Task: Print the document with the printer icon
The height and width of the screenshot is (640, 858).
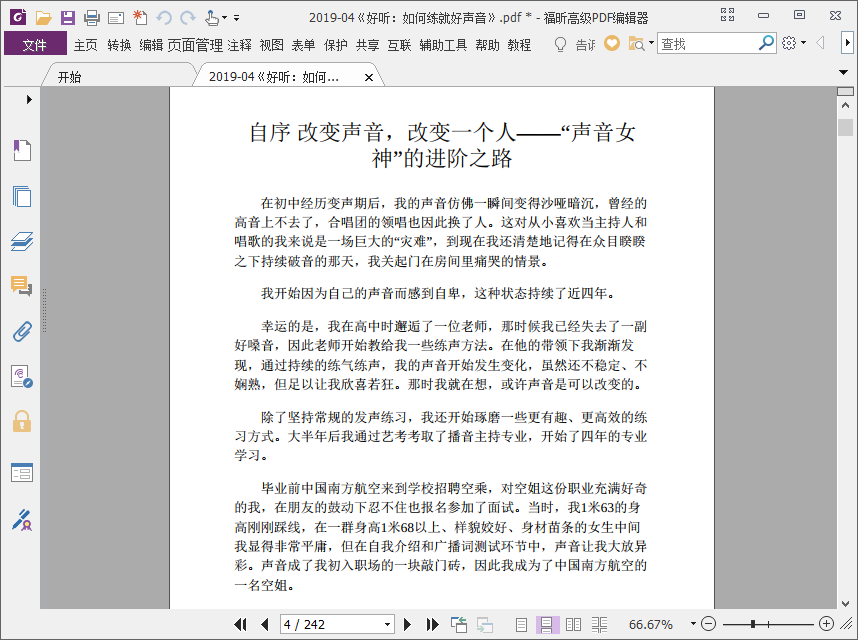Action: pos(92,18)
